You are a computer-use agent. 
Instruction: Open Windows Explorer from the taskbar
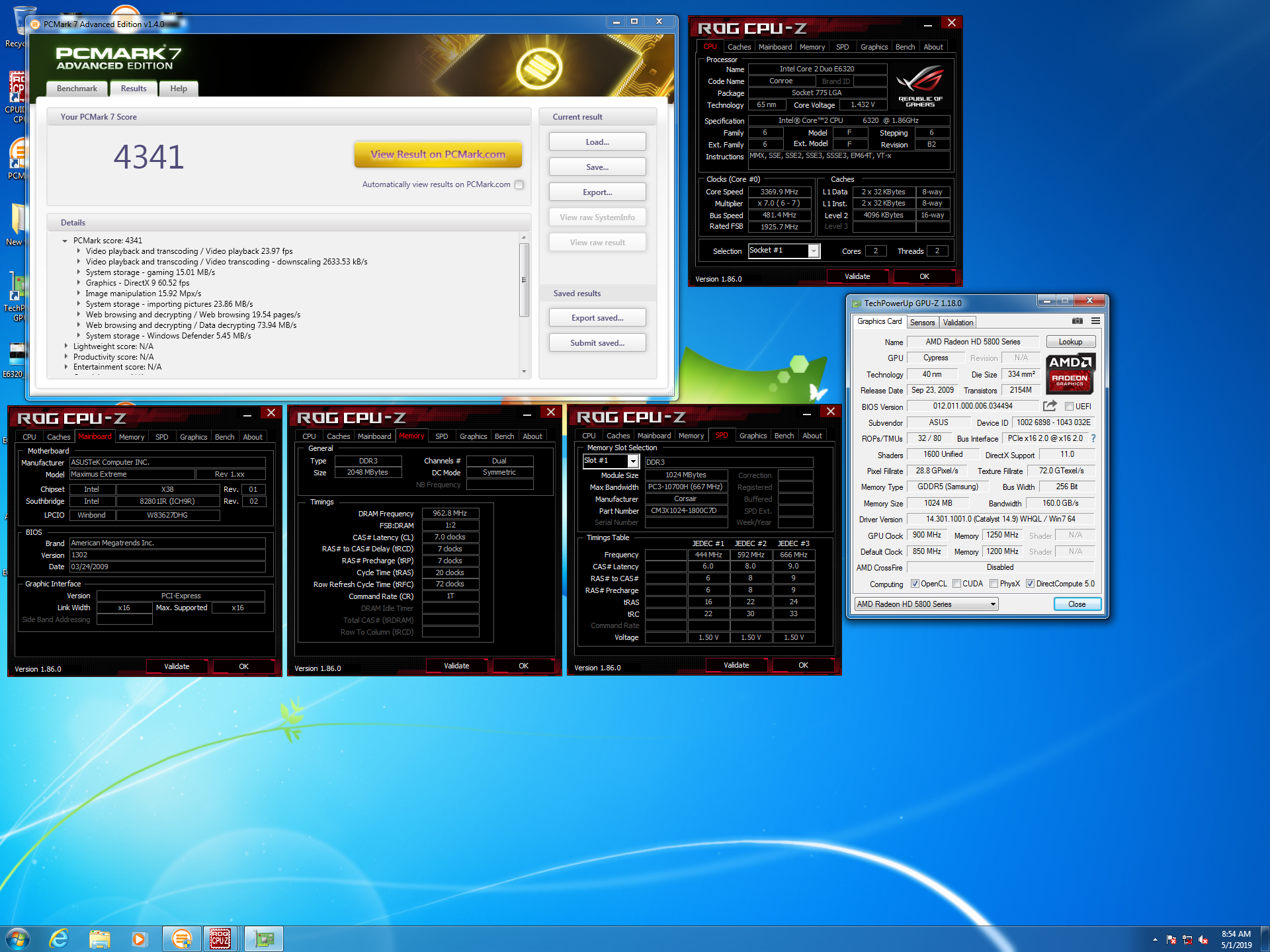100,938
